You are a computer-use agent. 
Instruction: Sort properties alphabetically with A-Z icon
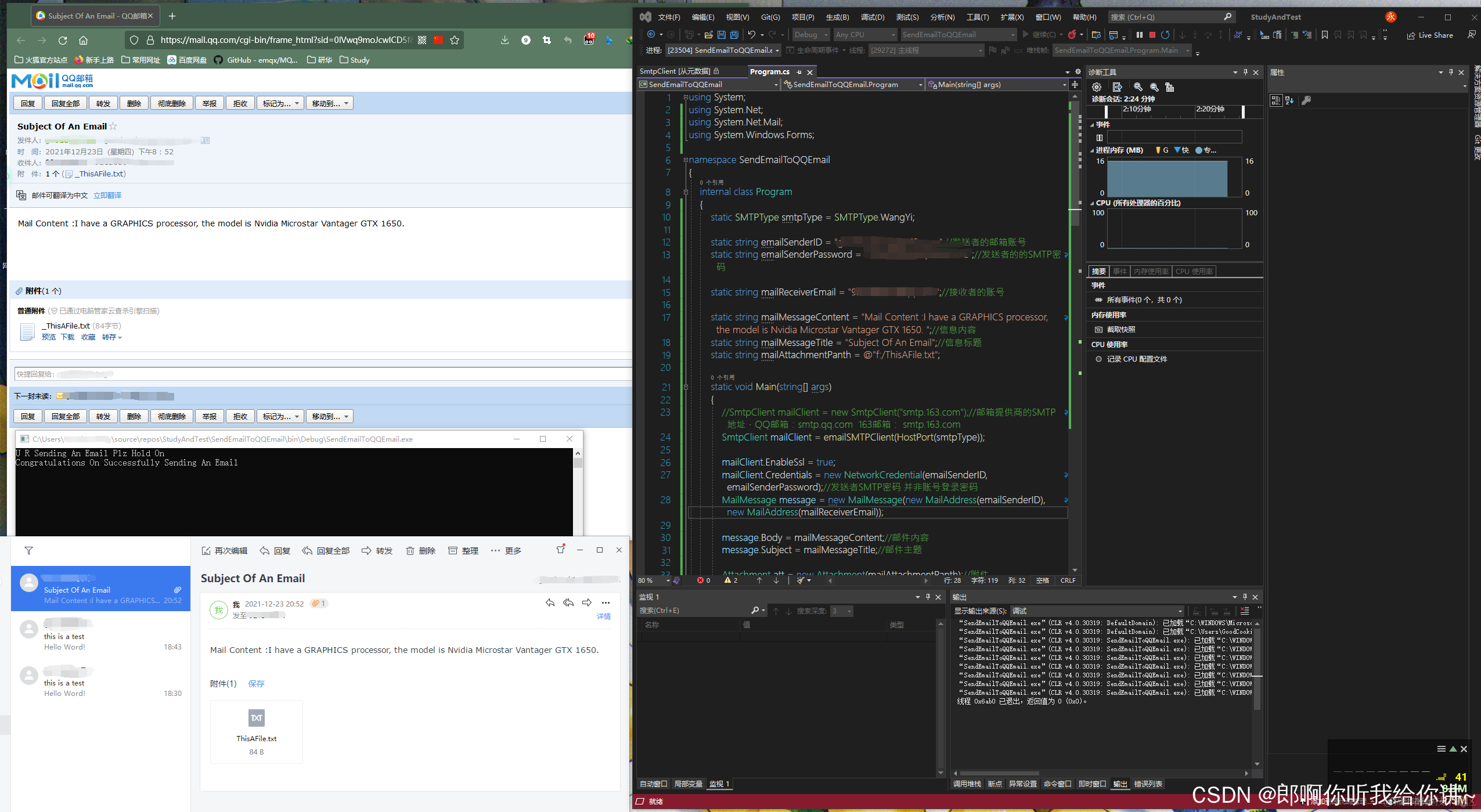coord(1289,100)
